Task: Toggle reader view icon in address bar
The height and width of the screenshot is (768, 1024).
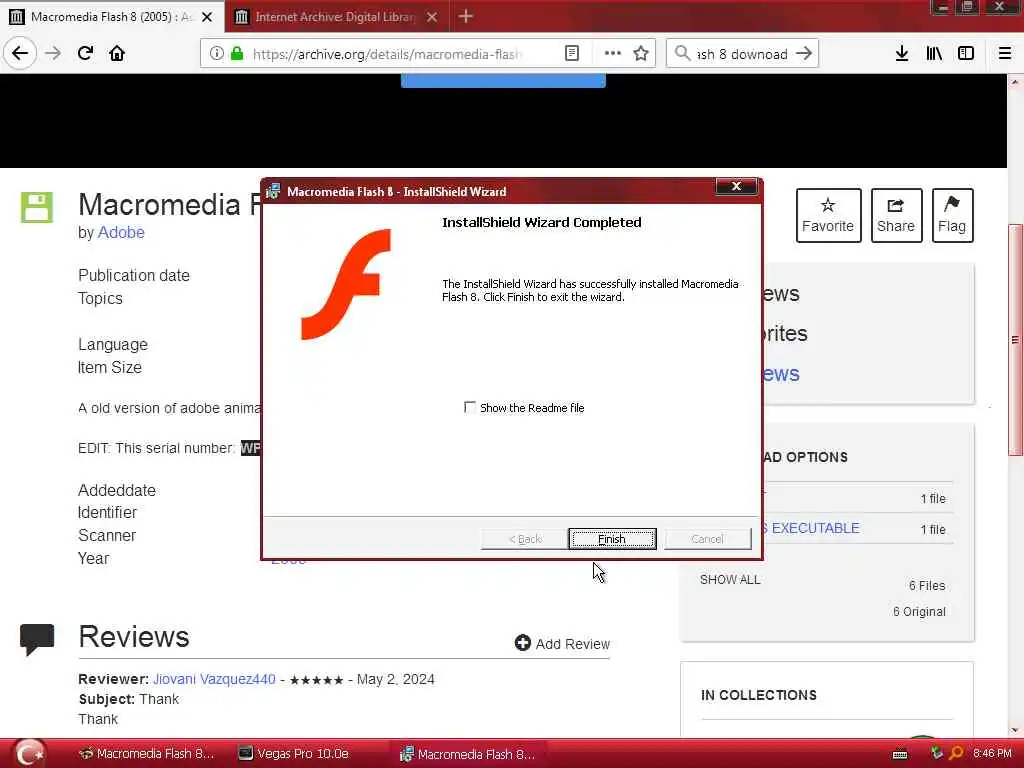Action: [571, 54]
